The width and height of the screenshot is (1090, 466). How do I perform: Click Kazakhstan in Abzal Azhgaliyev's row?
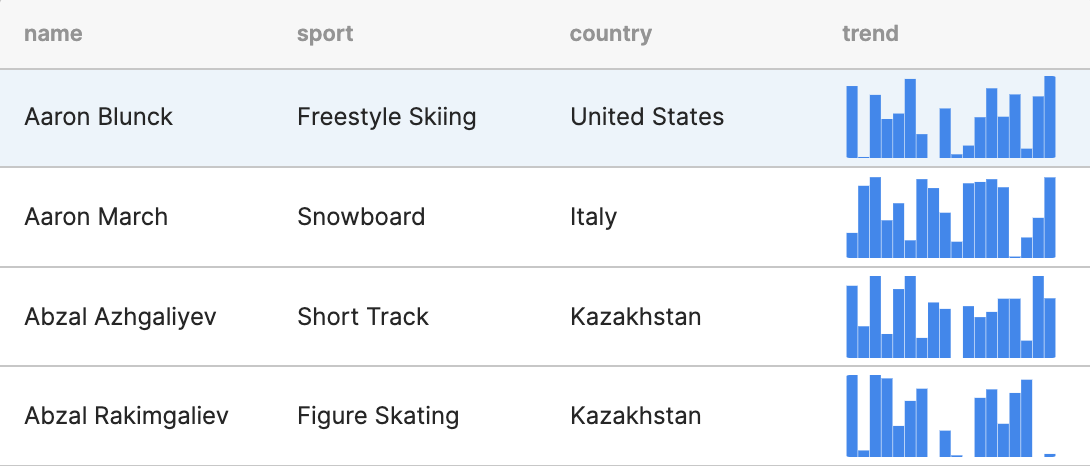[635, 317]
